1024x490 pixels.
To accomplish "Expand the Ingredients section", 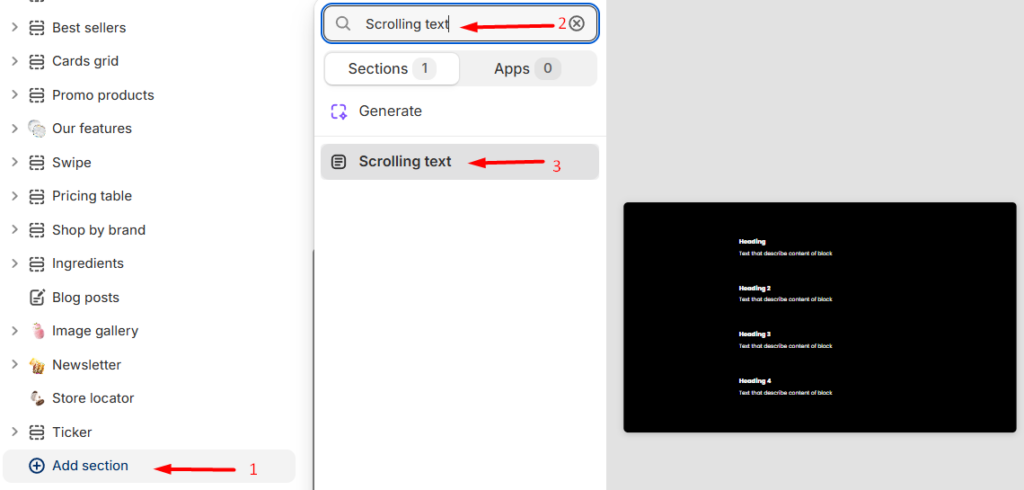I will click(x=14, y=263).
